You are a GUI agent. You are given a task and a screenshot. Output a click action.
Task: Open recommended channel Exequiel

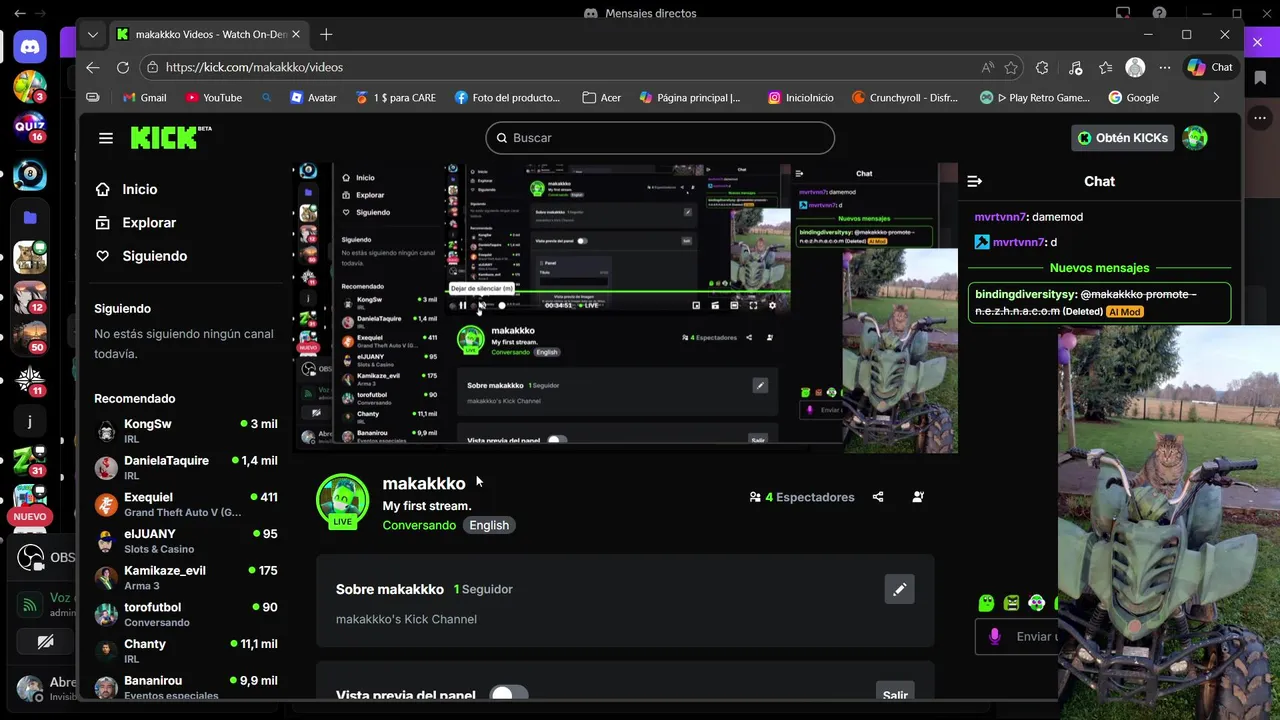(x=186, y=504)
